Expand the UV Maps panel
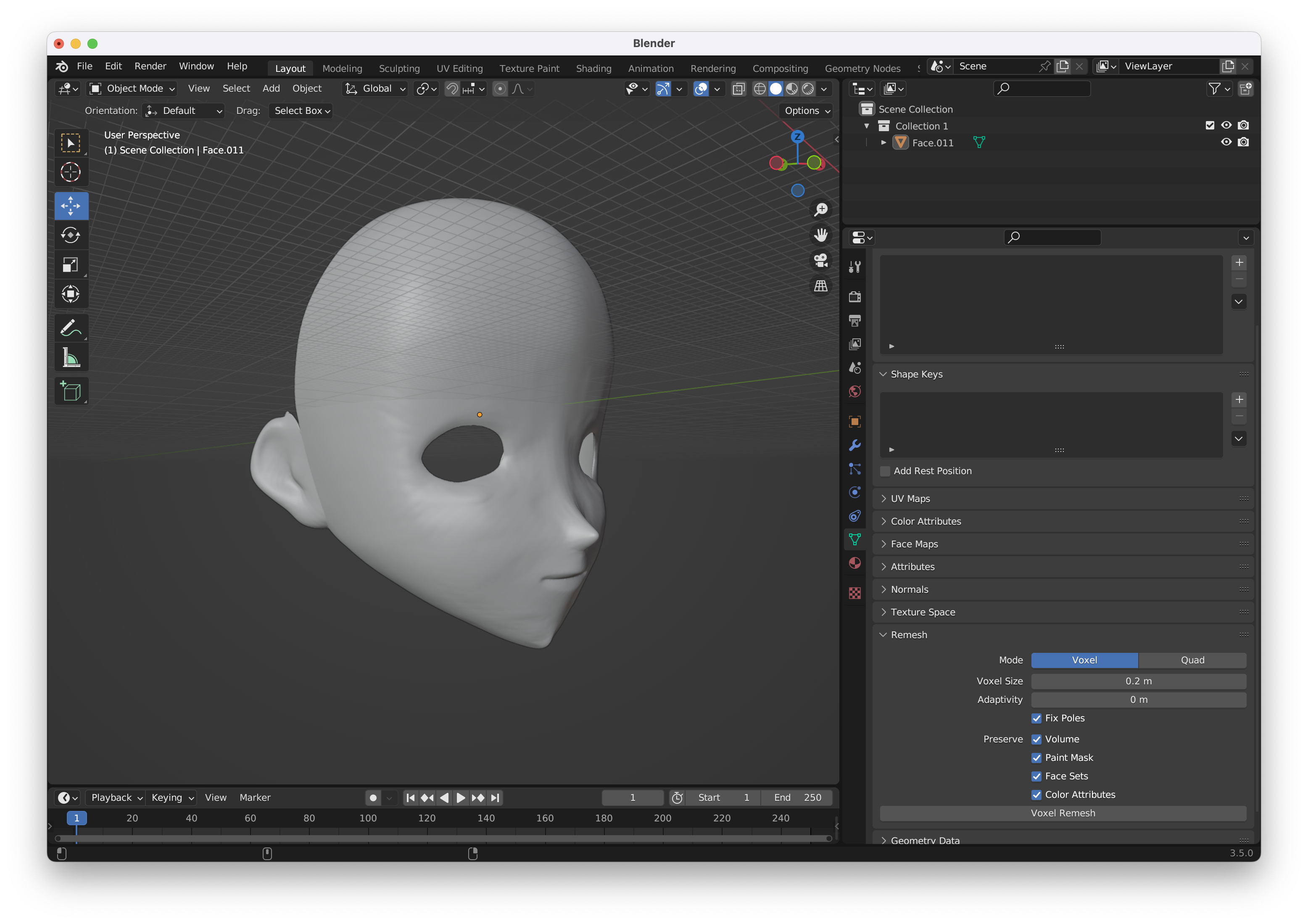This screenshot has width=1308, height=924. click(x=910, y=499)
